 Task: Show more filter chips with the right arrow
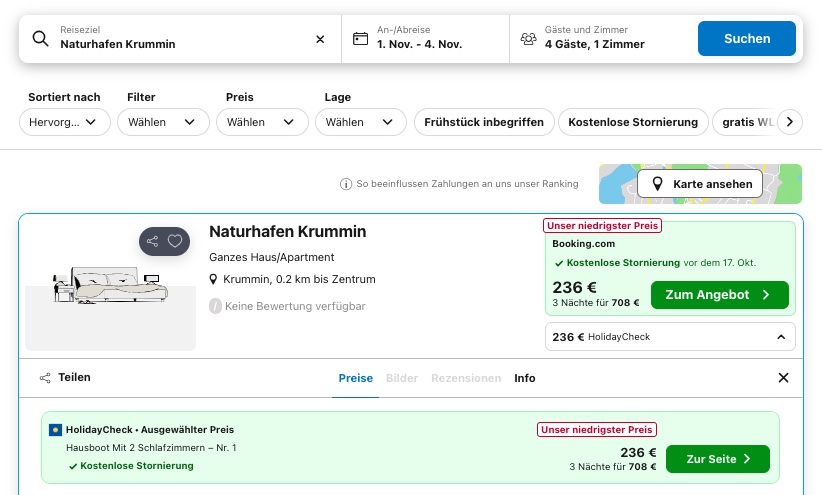pyautogui.click(x=789, y=122)
